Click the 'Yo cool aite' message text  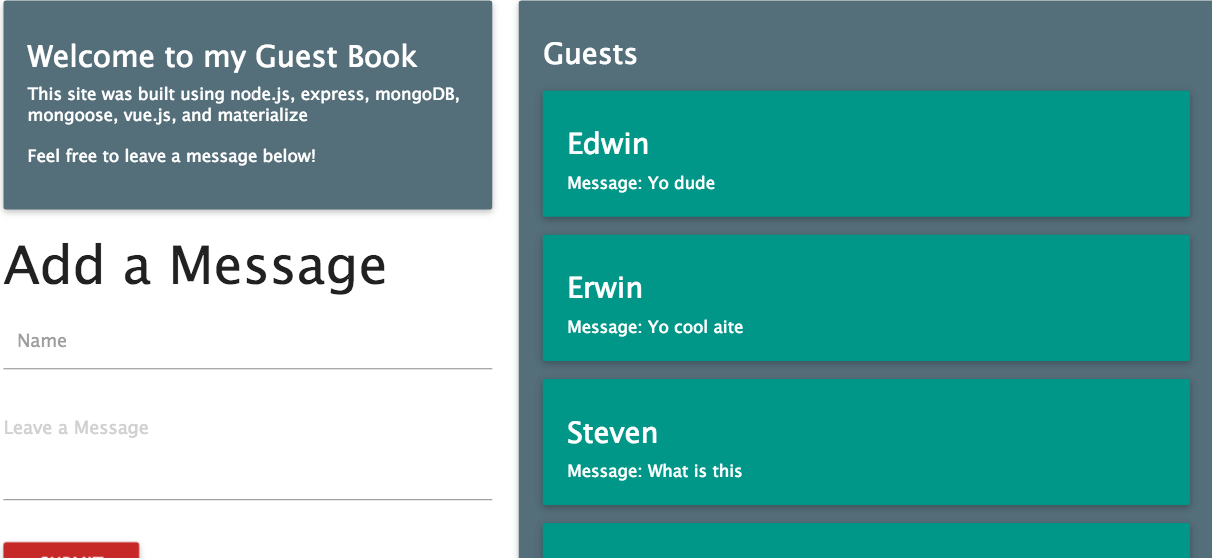655,327
